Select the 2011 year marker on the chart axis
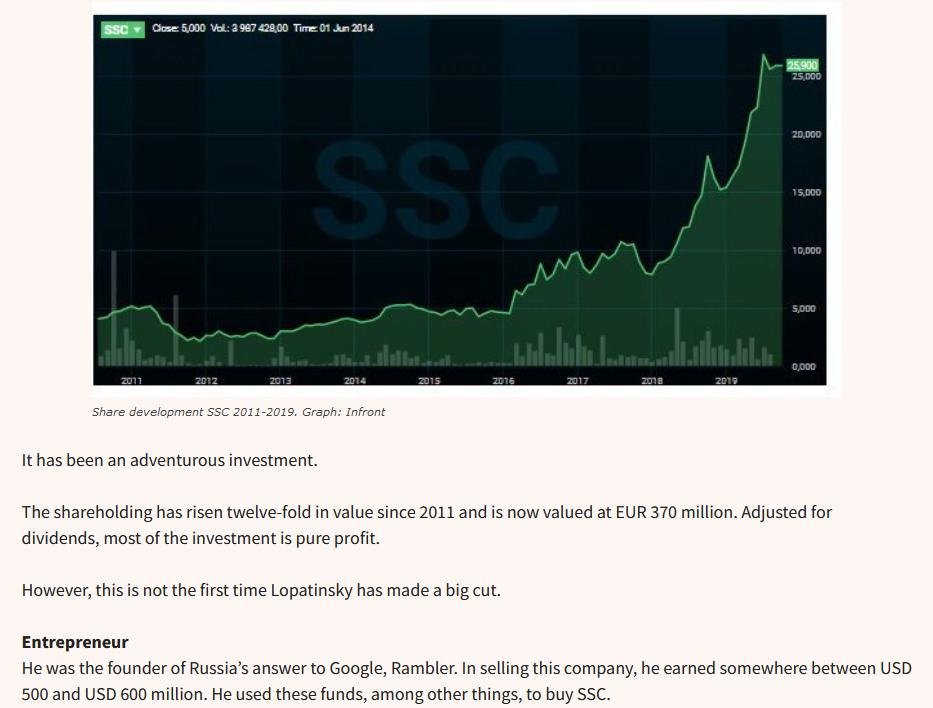This screenshot has height=708, width=933. [x=131, y=381]
